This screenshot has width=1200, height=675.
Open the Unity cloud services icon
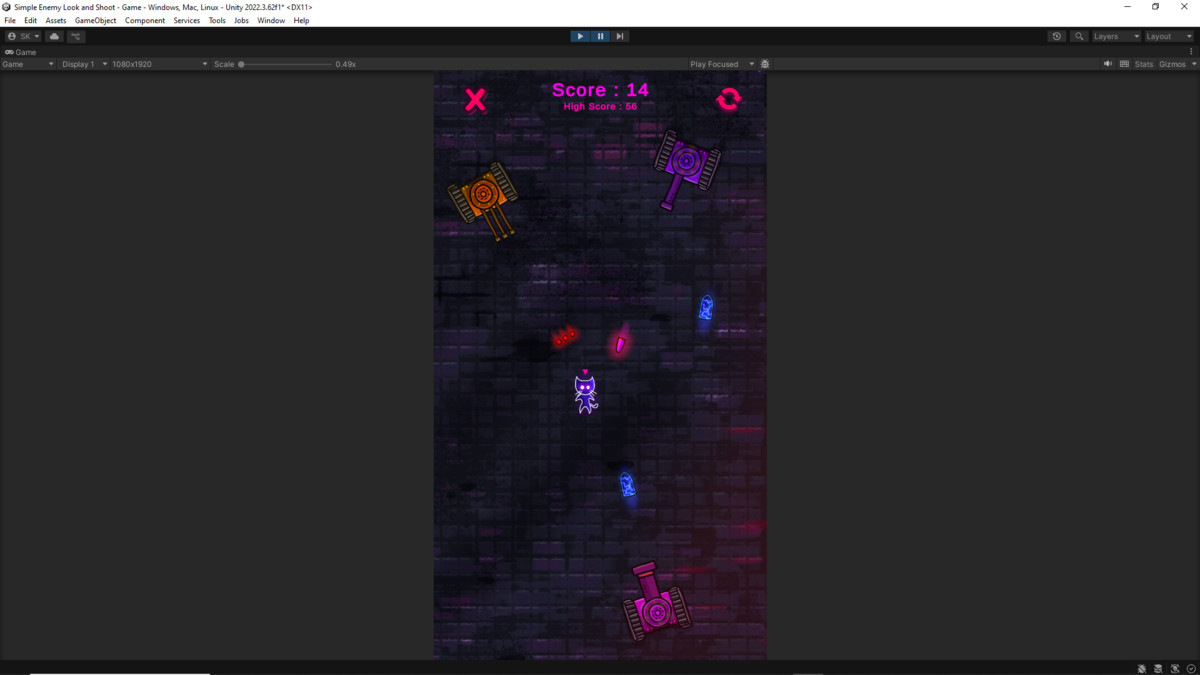[54, 36]
